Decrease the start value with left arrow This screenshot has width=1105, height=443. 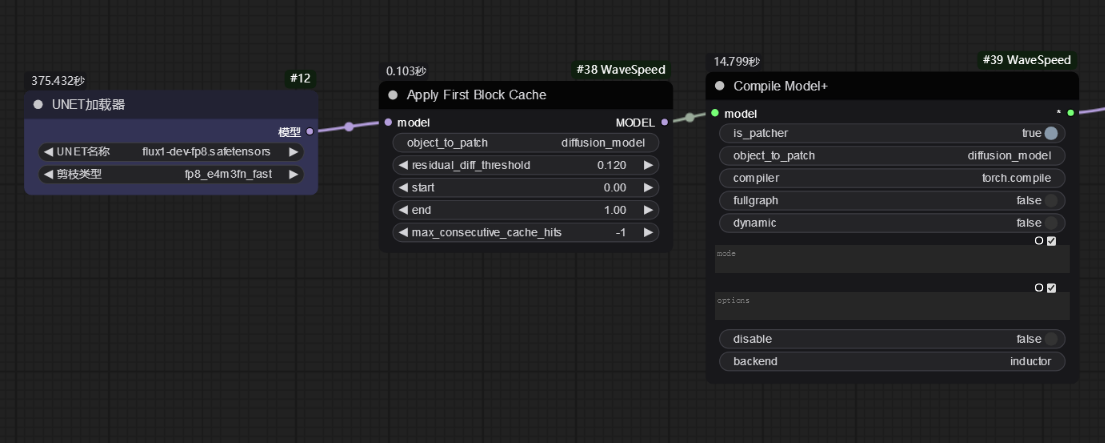point(403,188)
